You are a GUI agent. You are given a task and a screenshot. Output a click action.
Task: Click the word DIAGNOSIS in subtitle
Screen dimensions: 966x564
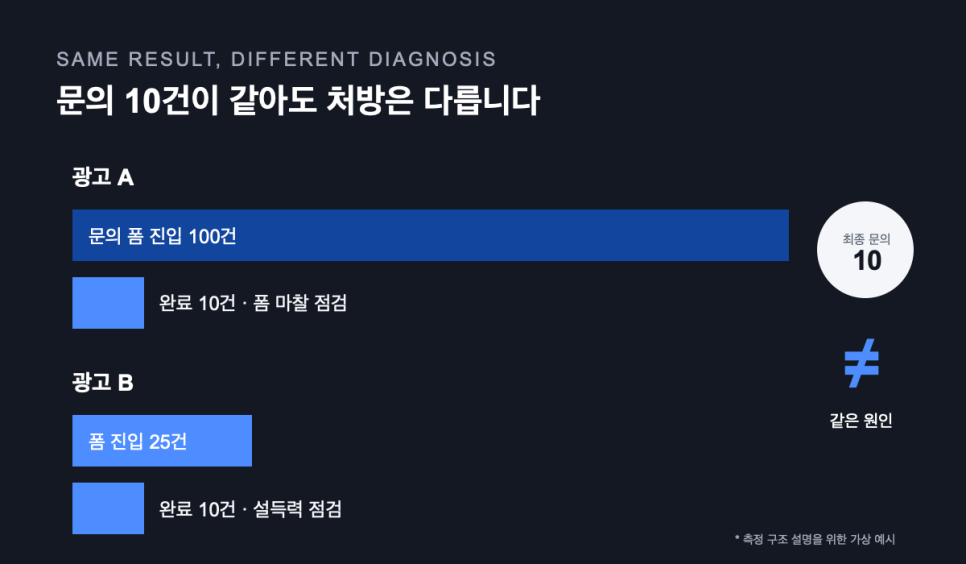[x=432, y=59]
